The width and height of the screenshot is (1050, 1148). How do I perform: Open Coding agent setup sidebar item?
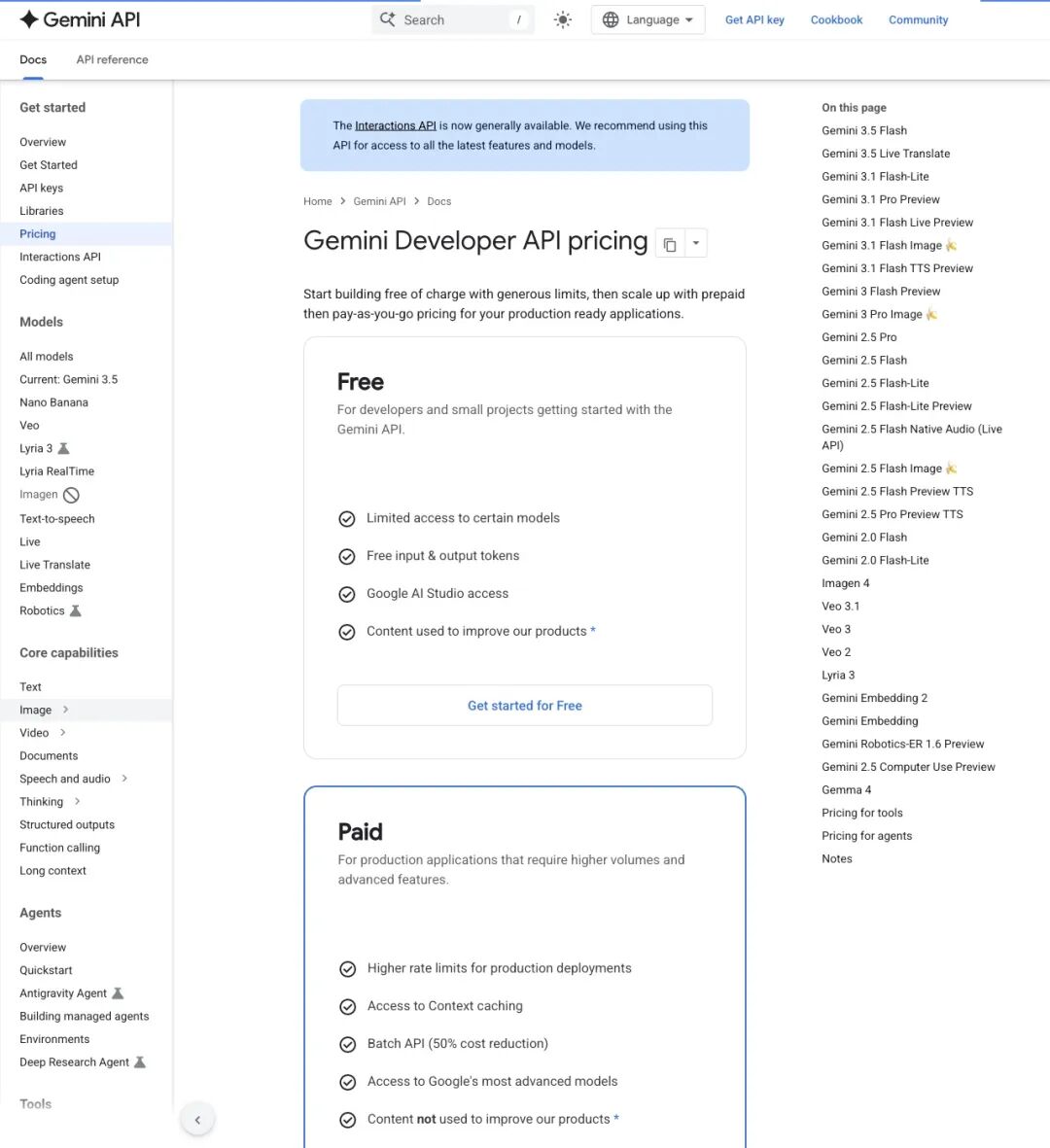tap(69, 280)
